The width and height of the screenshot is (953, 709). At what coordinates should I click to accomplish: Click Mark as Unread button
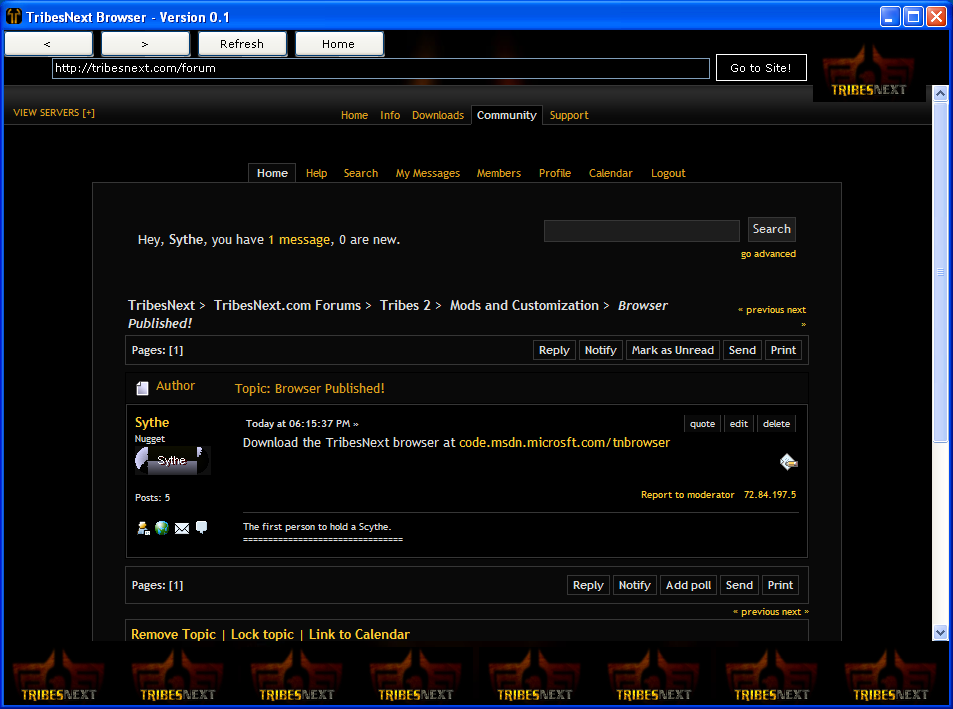673,350
